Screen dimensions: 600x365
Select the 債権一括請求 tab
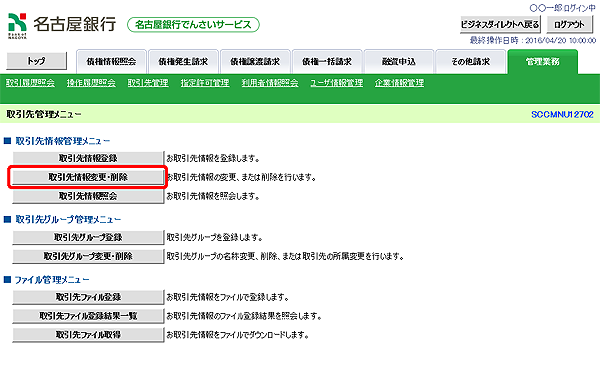pyautogui.click(x=327, y=62)
